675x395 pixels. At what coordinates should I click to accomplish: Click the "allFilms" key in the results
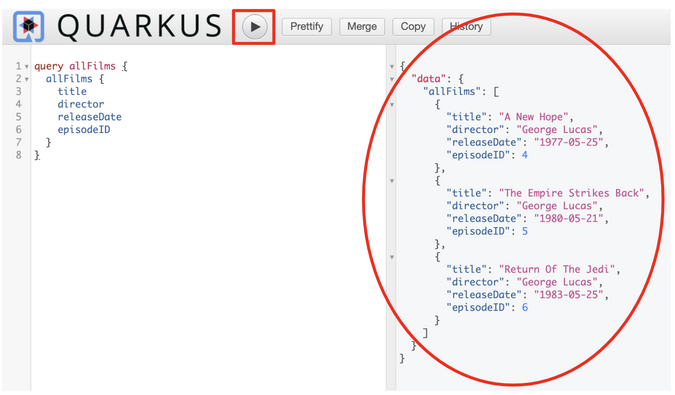click(452, 91)
